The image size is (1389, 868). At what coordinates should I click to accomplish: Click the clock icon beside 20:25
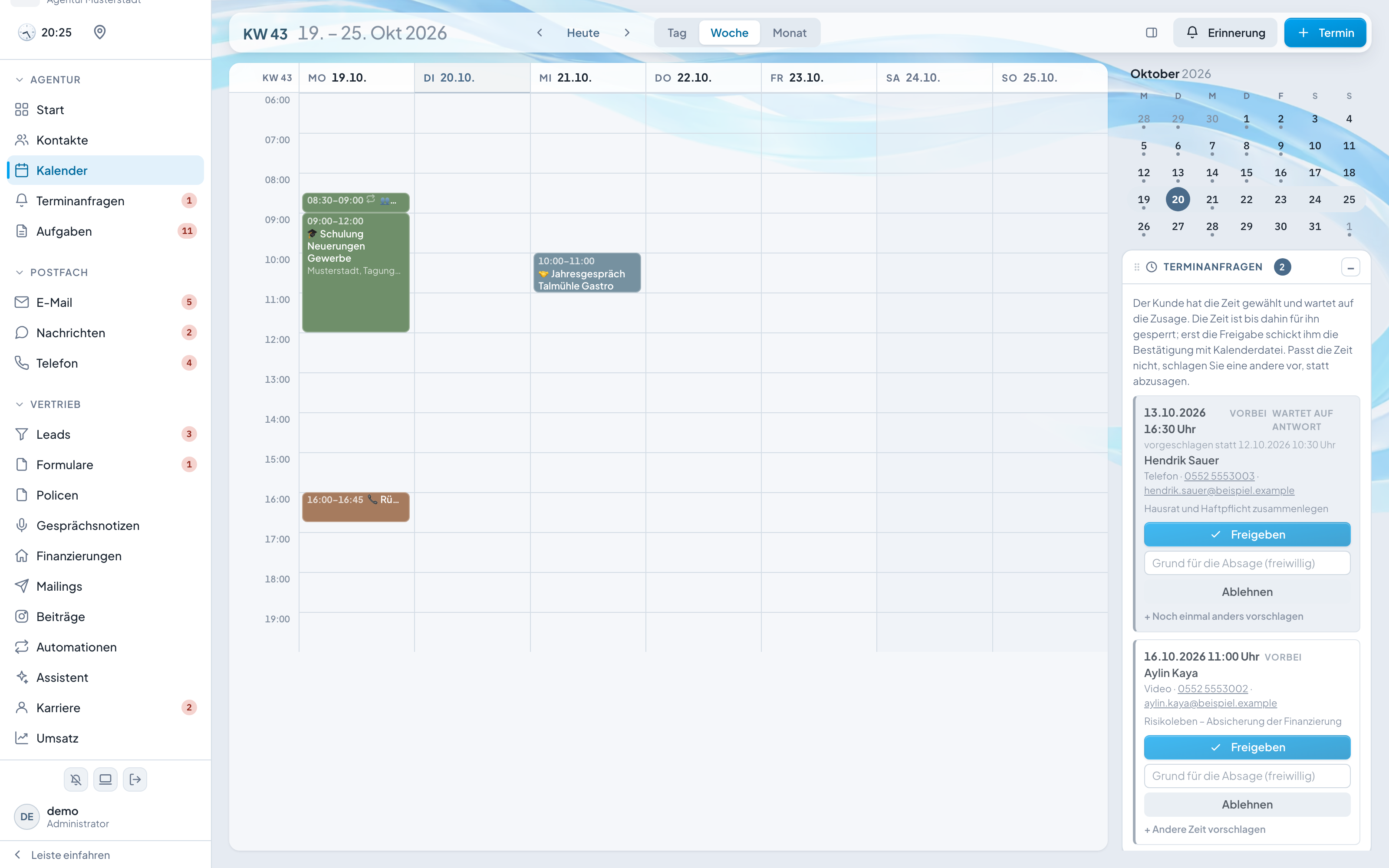click(26, 32)
